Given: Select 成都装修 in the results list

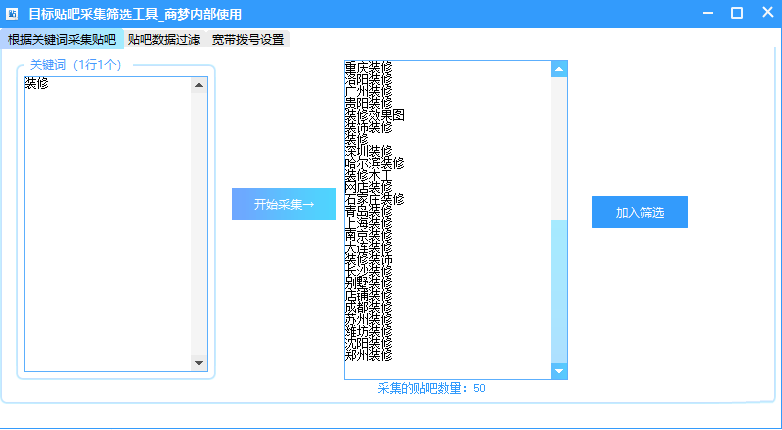Looking at the screenshot, I should click(x=369, y=307).
